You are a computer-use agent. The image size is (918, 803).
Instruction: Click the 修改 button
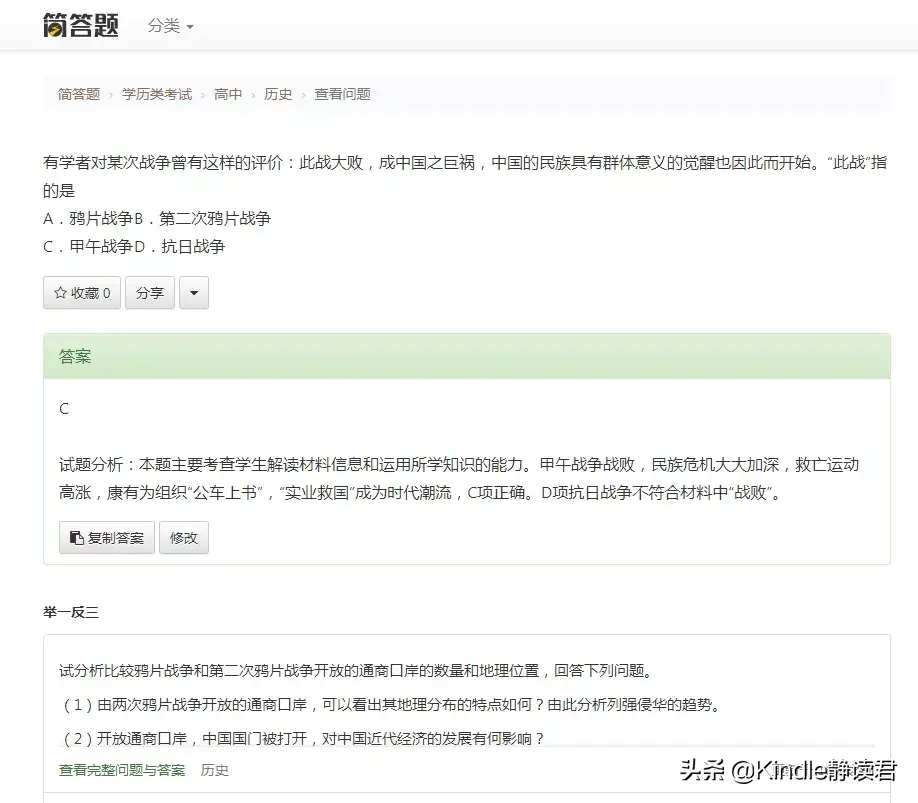tap(184, 537)
